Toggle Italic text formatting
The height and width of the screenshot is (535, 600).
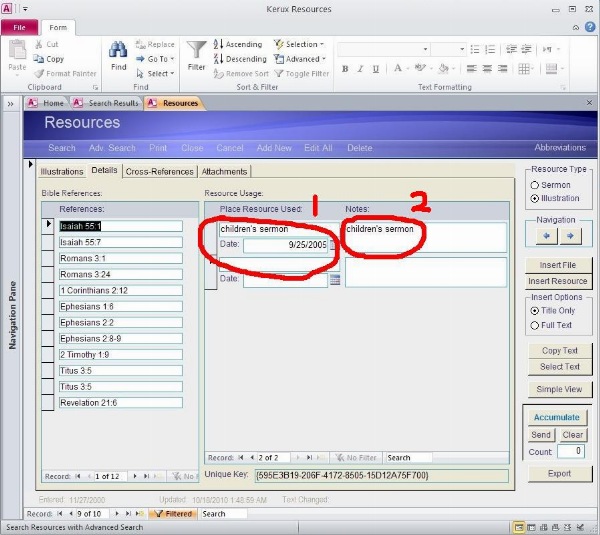pos(360,69)
